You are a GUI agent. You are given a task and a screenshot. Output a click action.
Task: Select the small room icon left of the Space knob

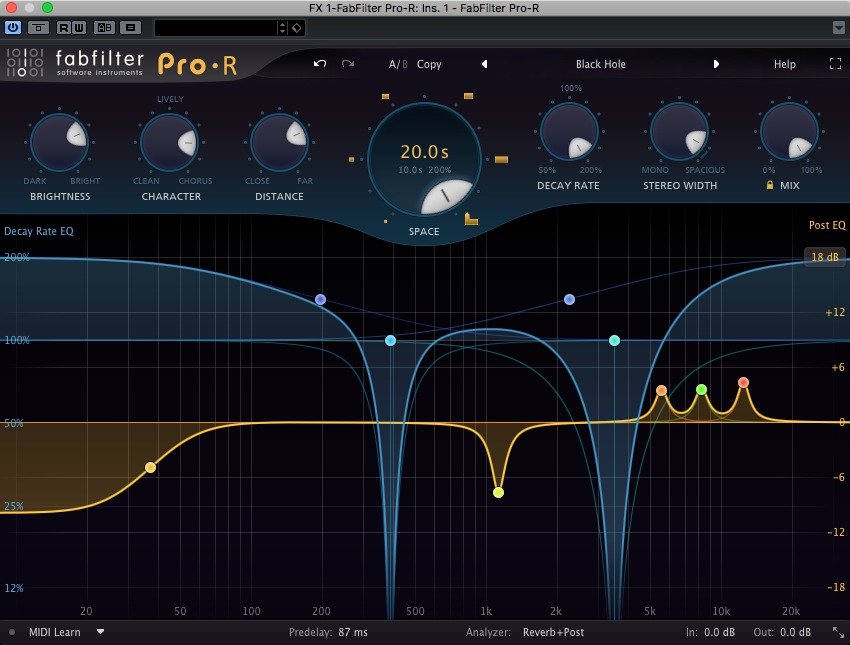point(351,159)
